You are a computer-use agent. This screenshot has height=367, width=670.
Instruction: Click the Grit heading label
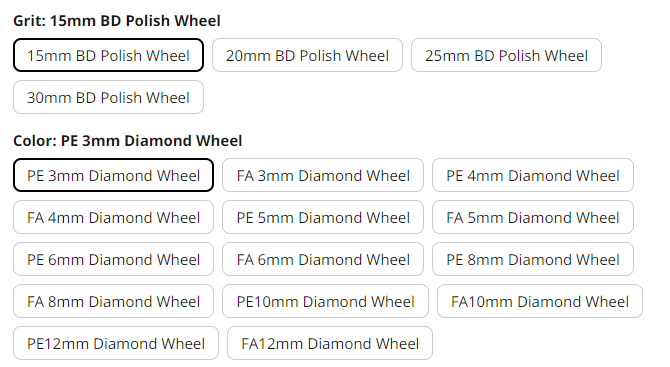click(117, 21)
